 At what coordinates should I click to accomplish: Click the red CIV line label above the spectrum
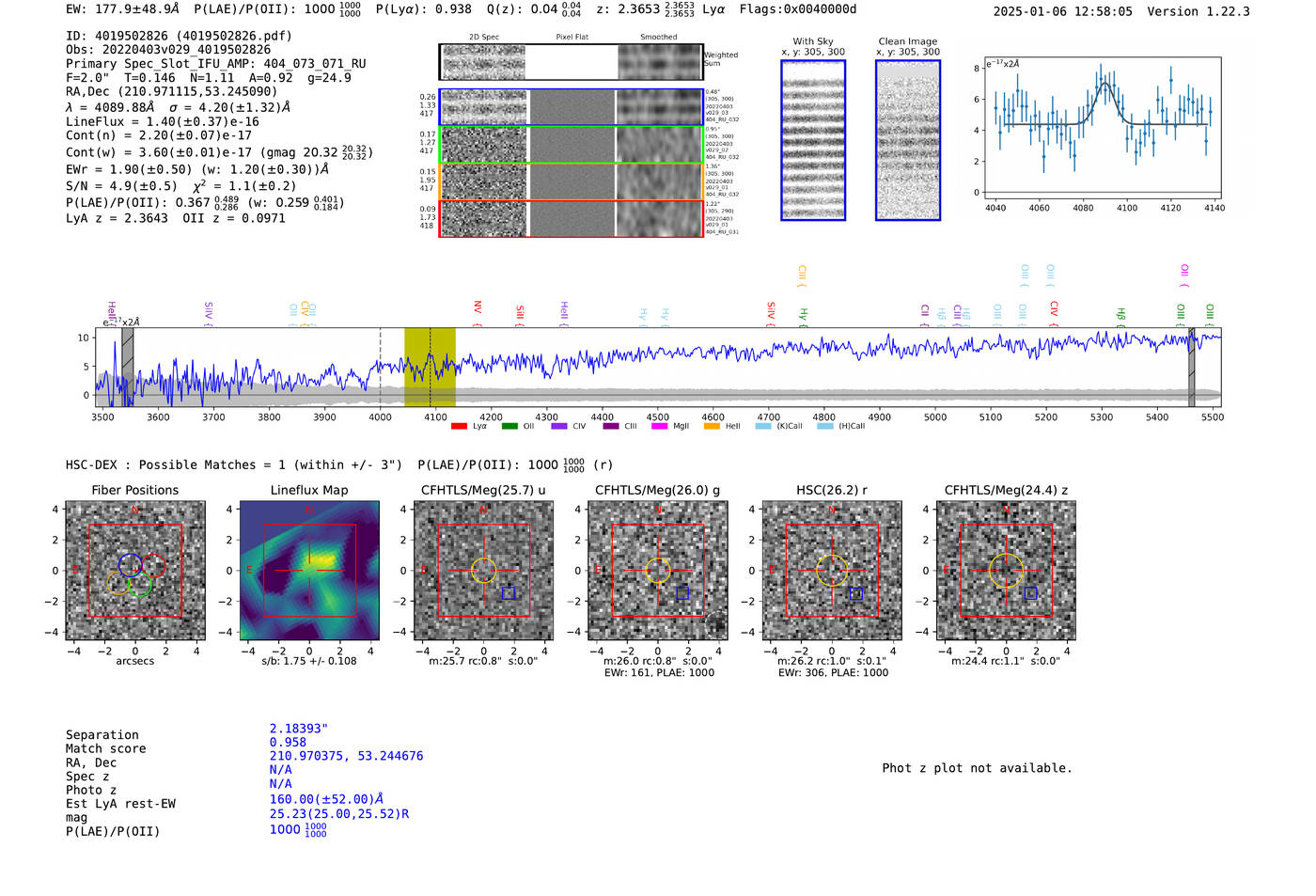pyautogui.click(x=1054, y=311)
